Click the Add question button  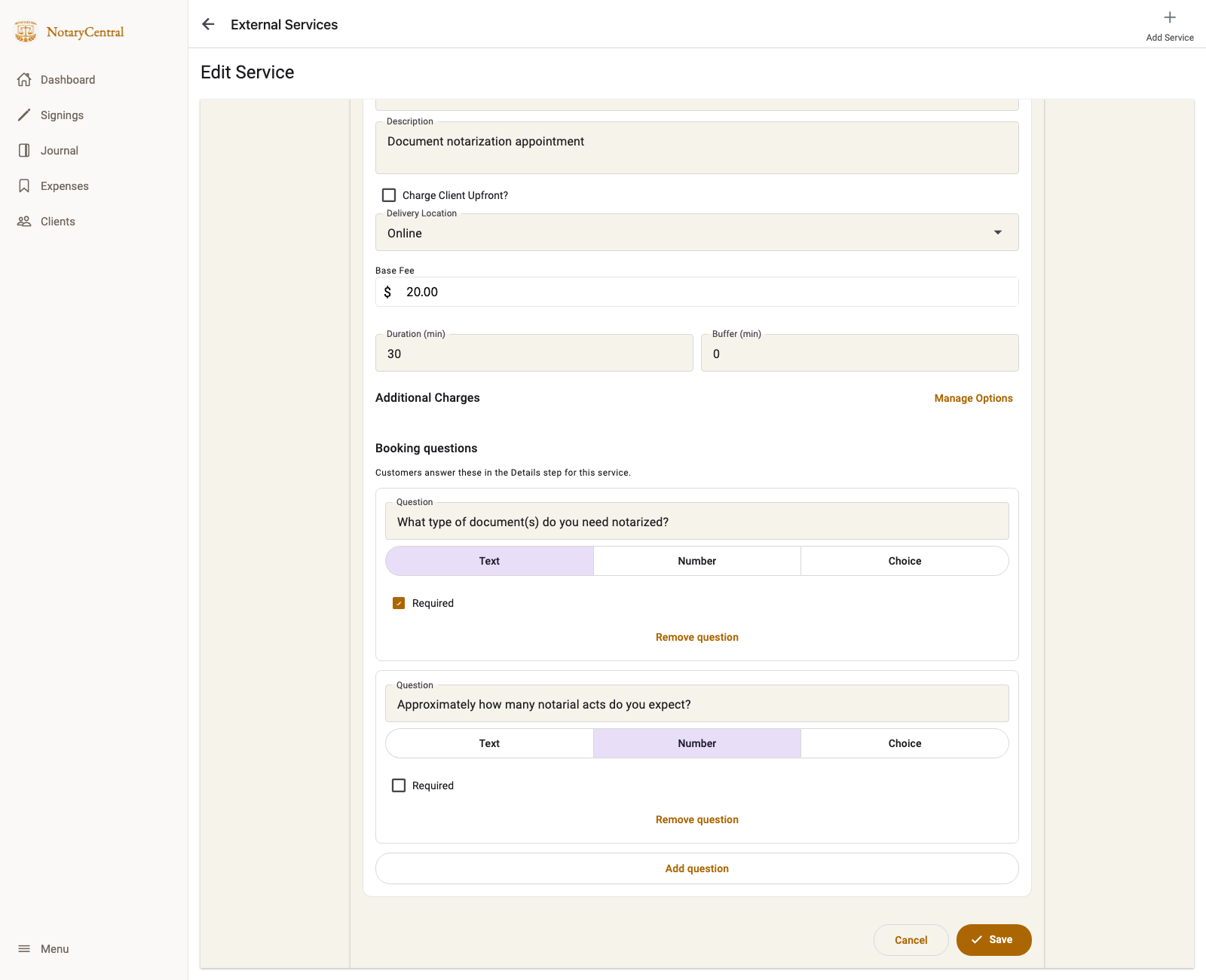point(697,868)
